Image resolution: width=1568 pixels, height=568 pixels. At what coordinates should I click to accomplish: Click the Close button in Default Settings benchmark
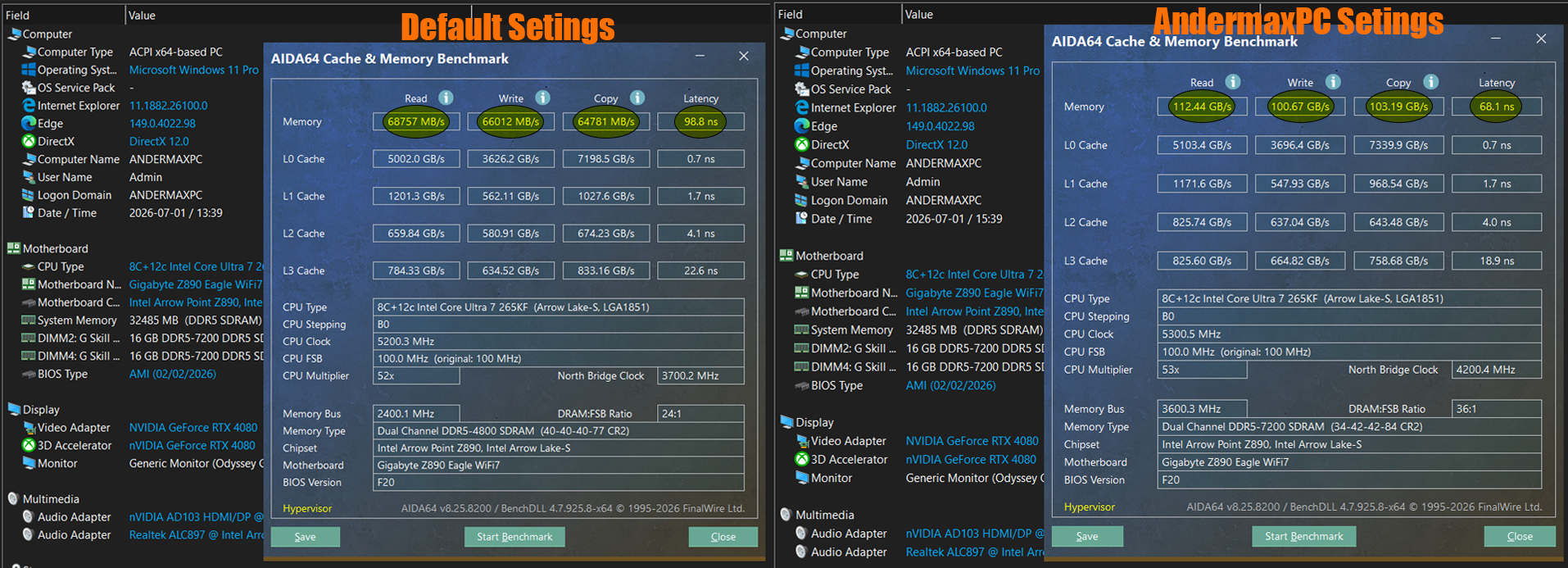(x=723, y=537)
